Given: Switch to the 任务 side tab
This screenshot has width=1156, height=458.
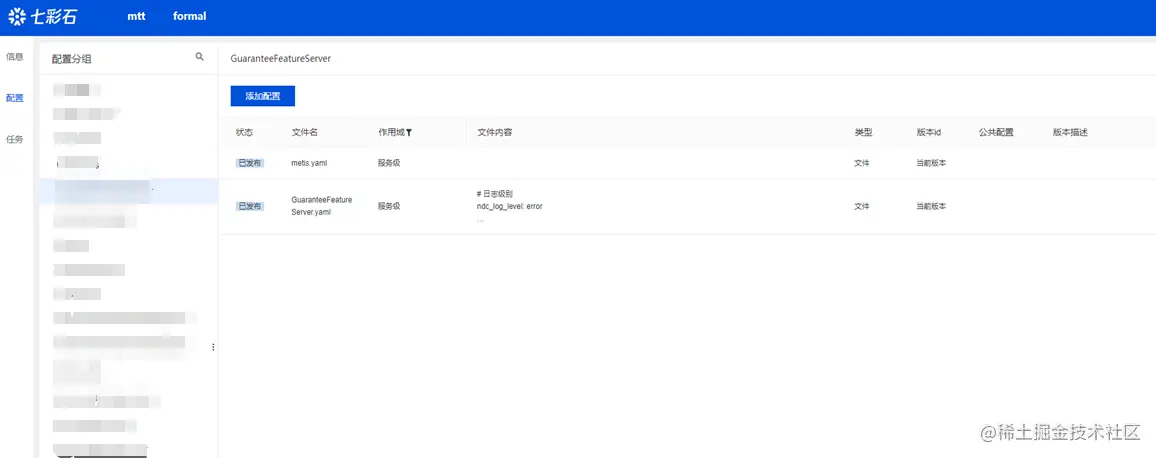Looking at the screenshot, I should click(15, 139).
